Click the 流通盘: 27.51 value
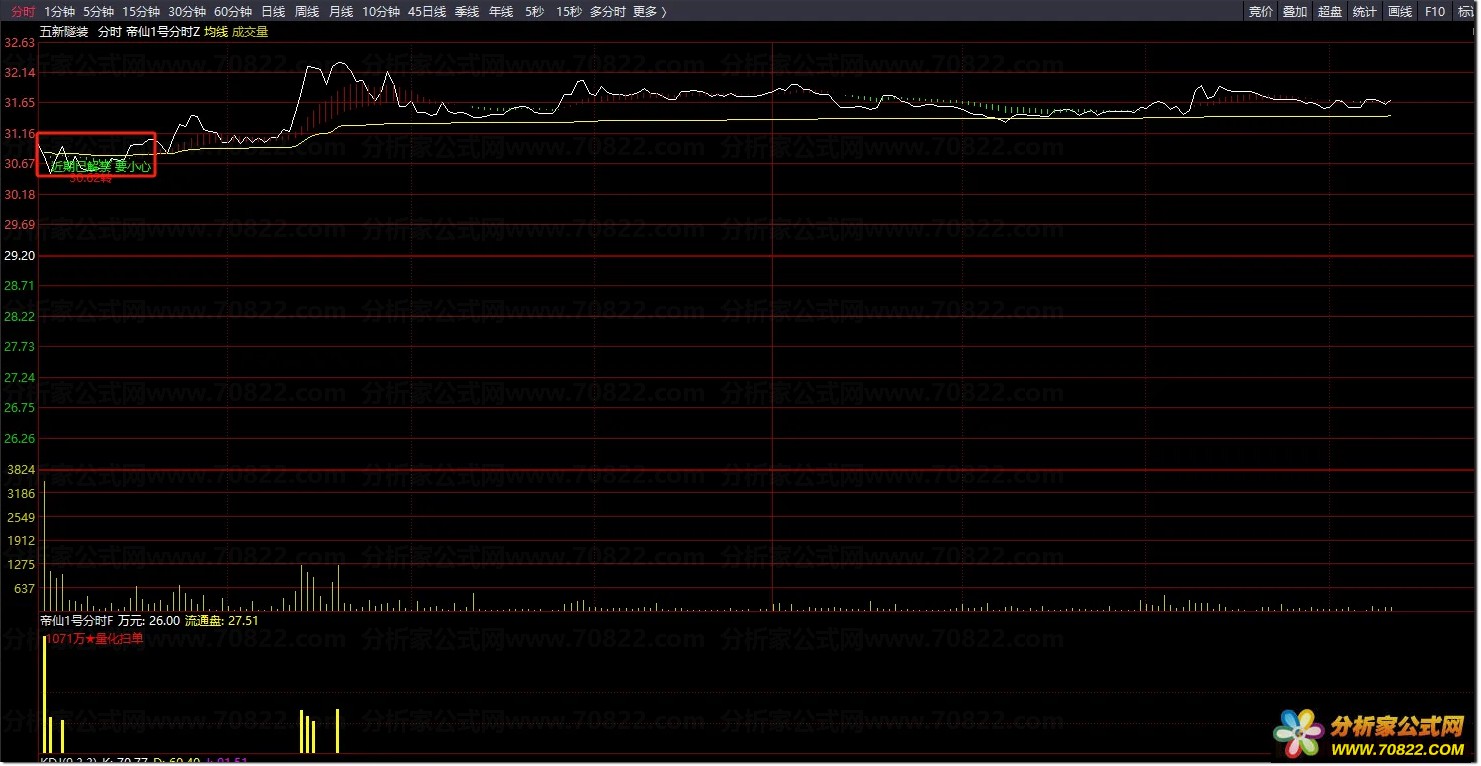This screenshot has height=766, width=1481. [222, 621]
